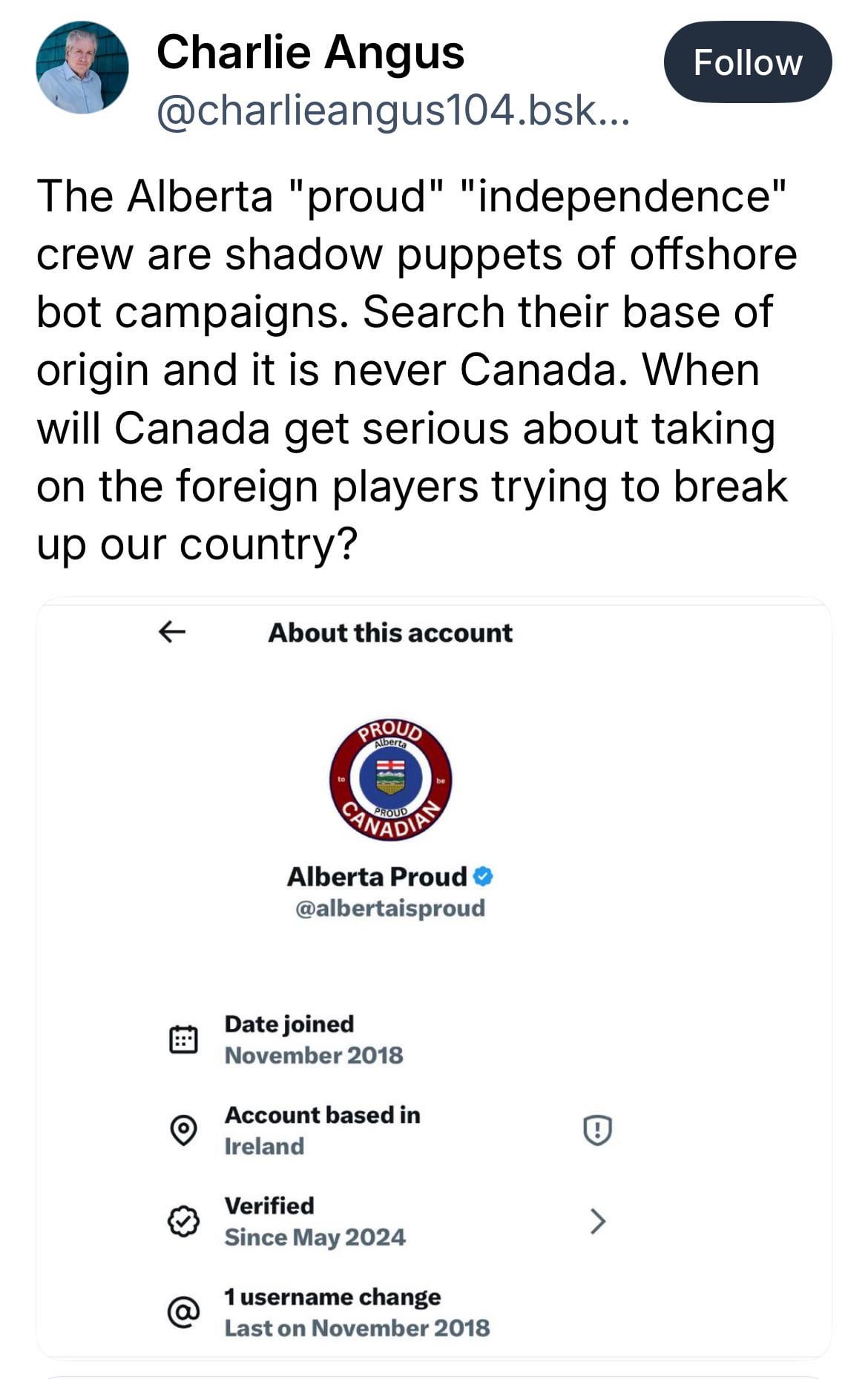Open the Verified Since May 2024 row
The width and height of the screenshot is (868, 1379).
[315, 1221]
